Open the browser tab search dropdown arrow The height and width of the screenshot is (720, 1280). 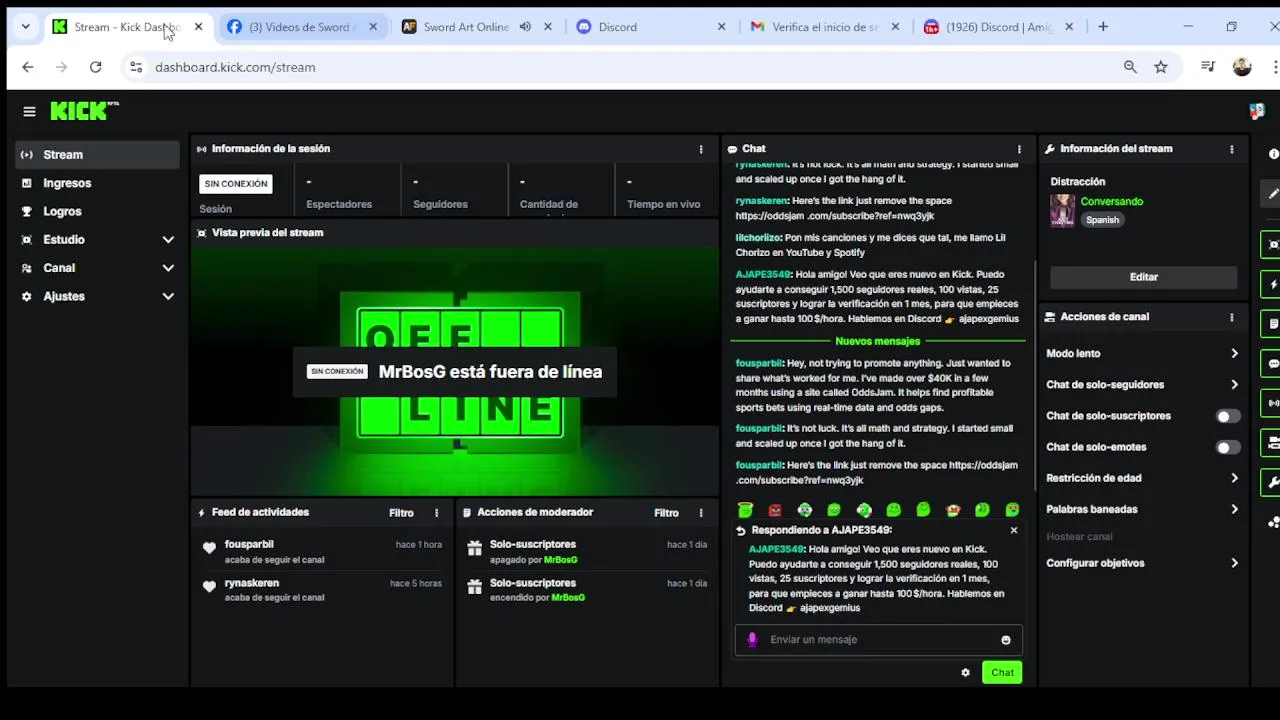coord(25,27)
